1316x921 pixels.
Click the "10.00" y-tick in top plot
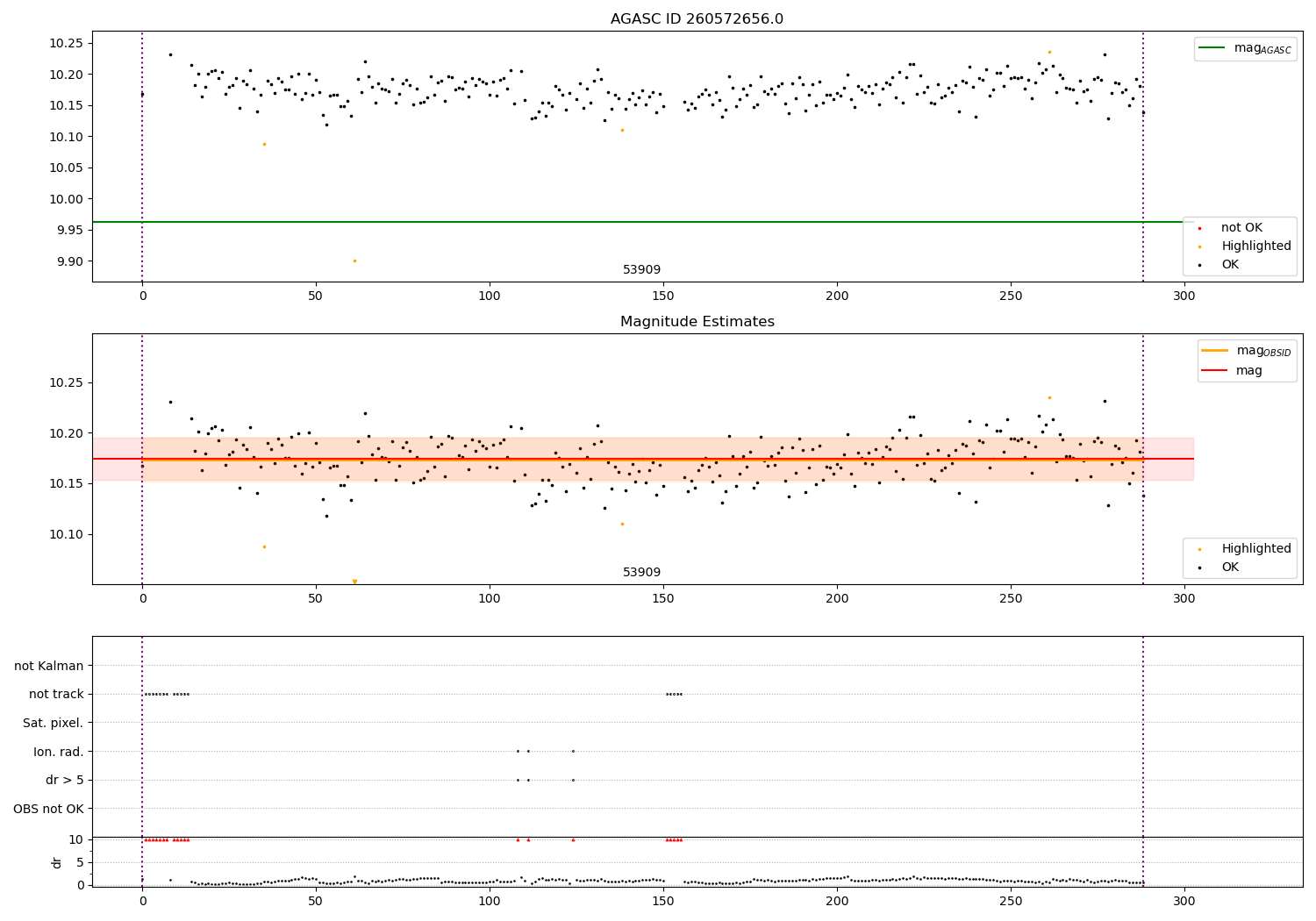point(66,199)
